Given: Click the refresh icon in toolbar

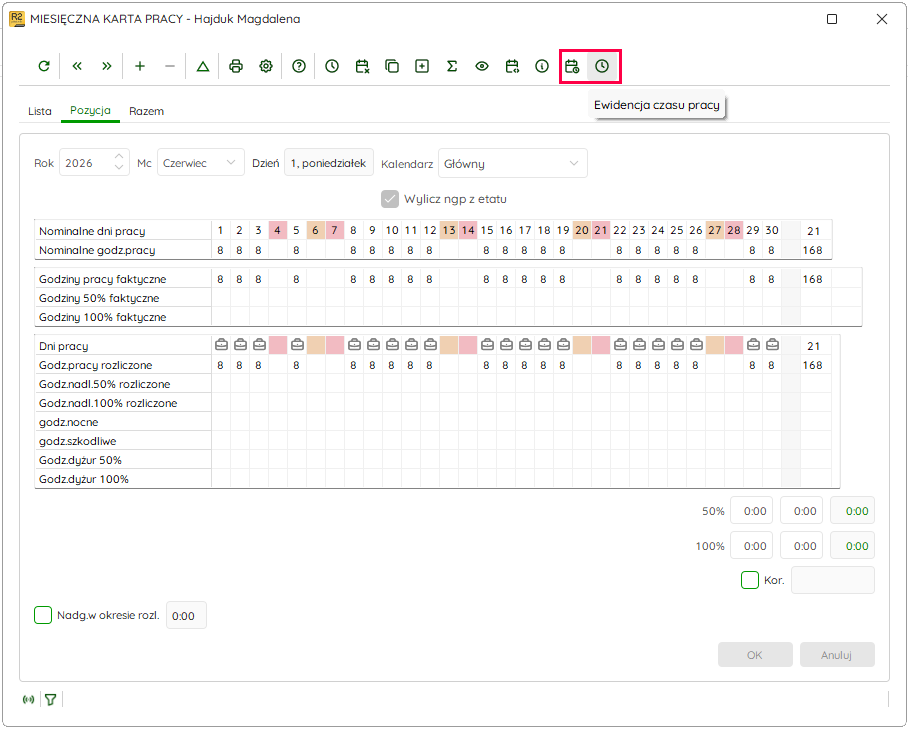Looking at the screenshot, I should [x=44, y=66].
